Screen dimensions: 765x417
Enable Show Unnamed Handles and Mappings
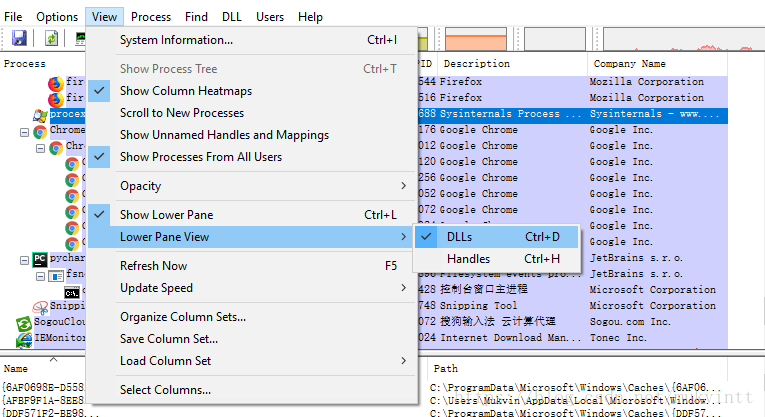click(x=252, y=135)
